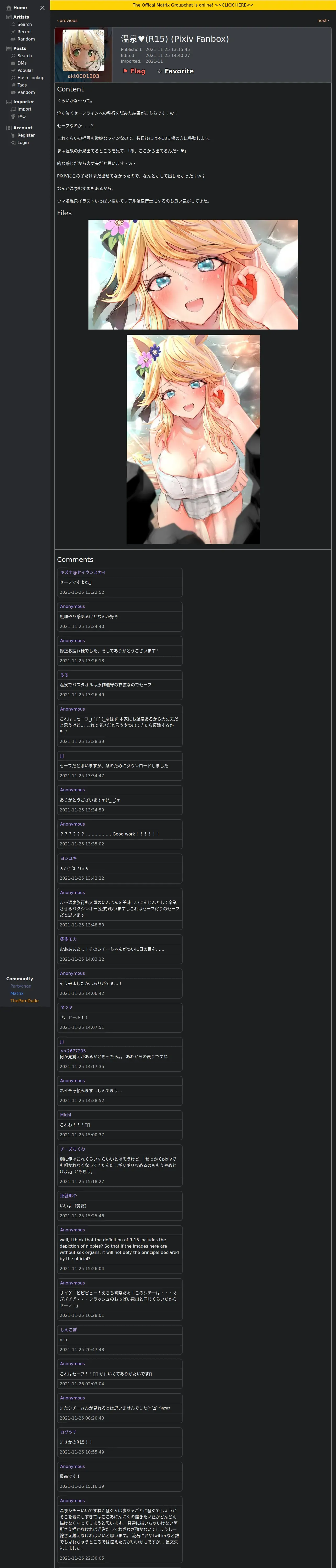Go to Popular posts in sidebar
Viewport: 336px width, 1568px height.
tap(26, 71)
